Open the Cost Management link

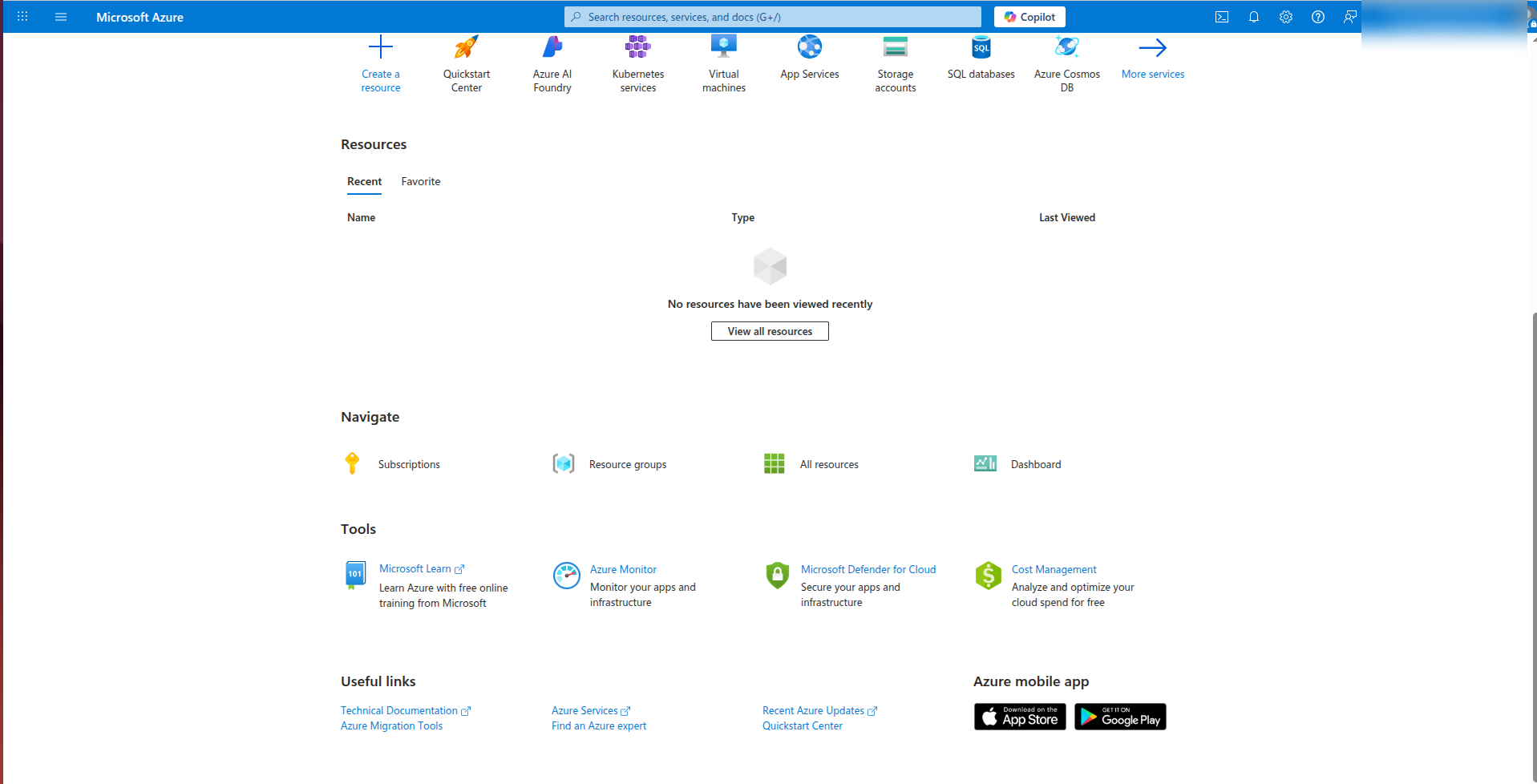coord(1054,569)
